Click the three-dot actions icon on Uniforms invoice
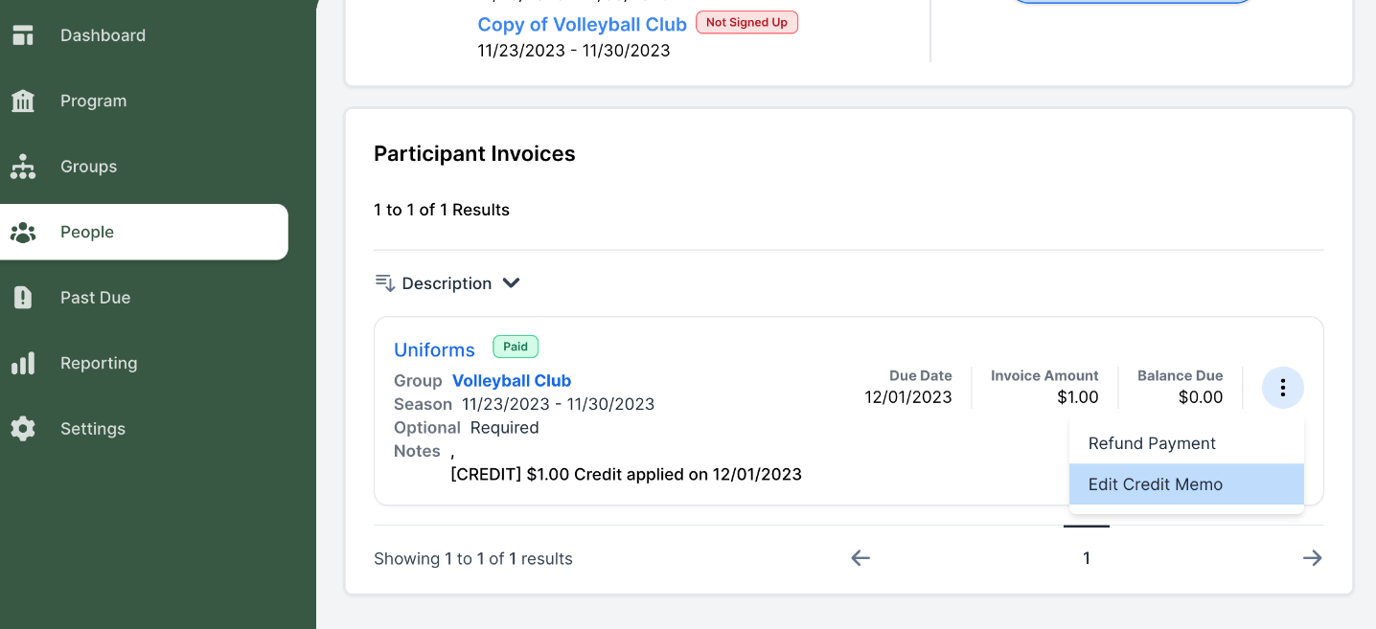1376x629 pixels. click(x=1282, y=387)
